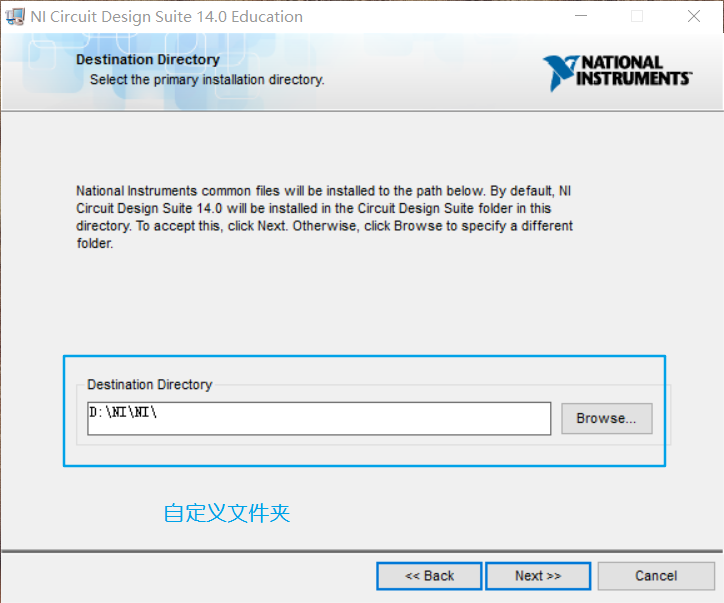This screenshot has width=724, height=603.
Task: Click the Browse... button
Action: [606, 418]
